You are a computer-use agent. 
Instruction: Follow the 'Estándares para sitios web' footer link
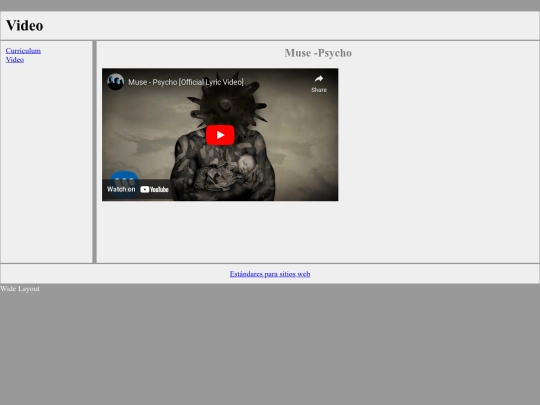tap(270, 274)
